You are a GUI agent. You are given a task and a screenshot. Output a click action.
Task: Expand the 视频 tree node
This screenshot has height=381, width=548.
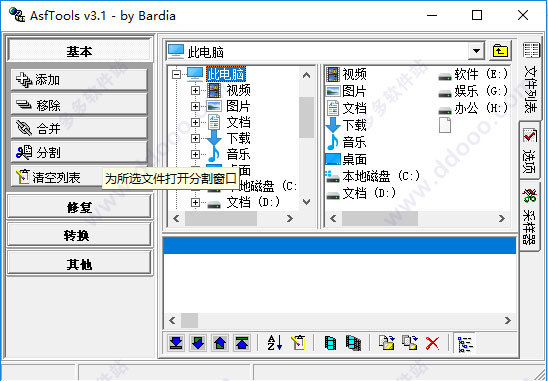click(x=195, y=90)
